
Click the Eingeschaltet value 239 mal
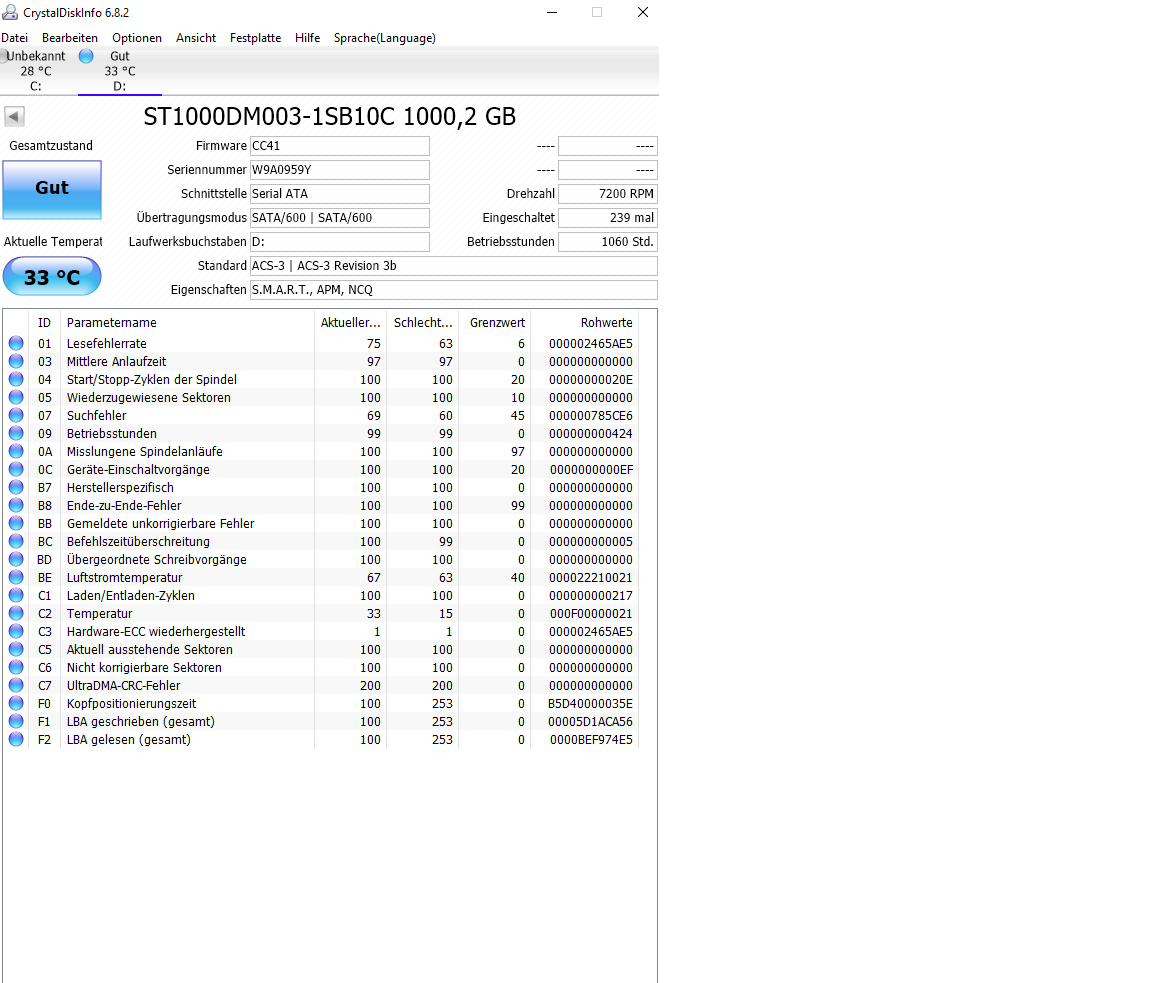(608, 218)
